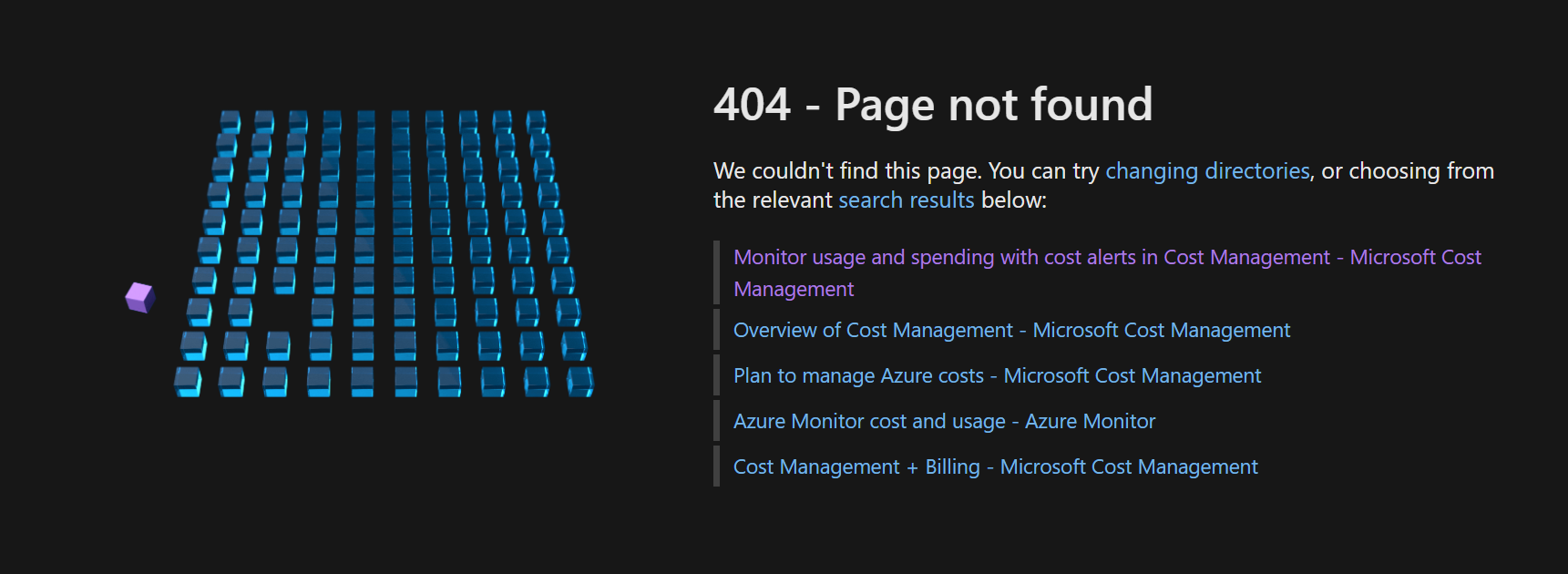This screenshot has width=1568, height=574.
Task: Open 'Cost Management + Billing' result
Action: click(x=995, y=466)
